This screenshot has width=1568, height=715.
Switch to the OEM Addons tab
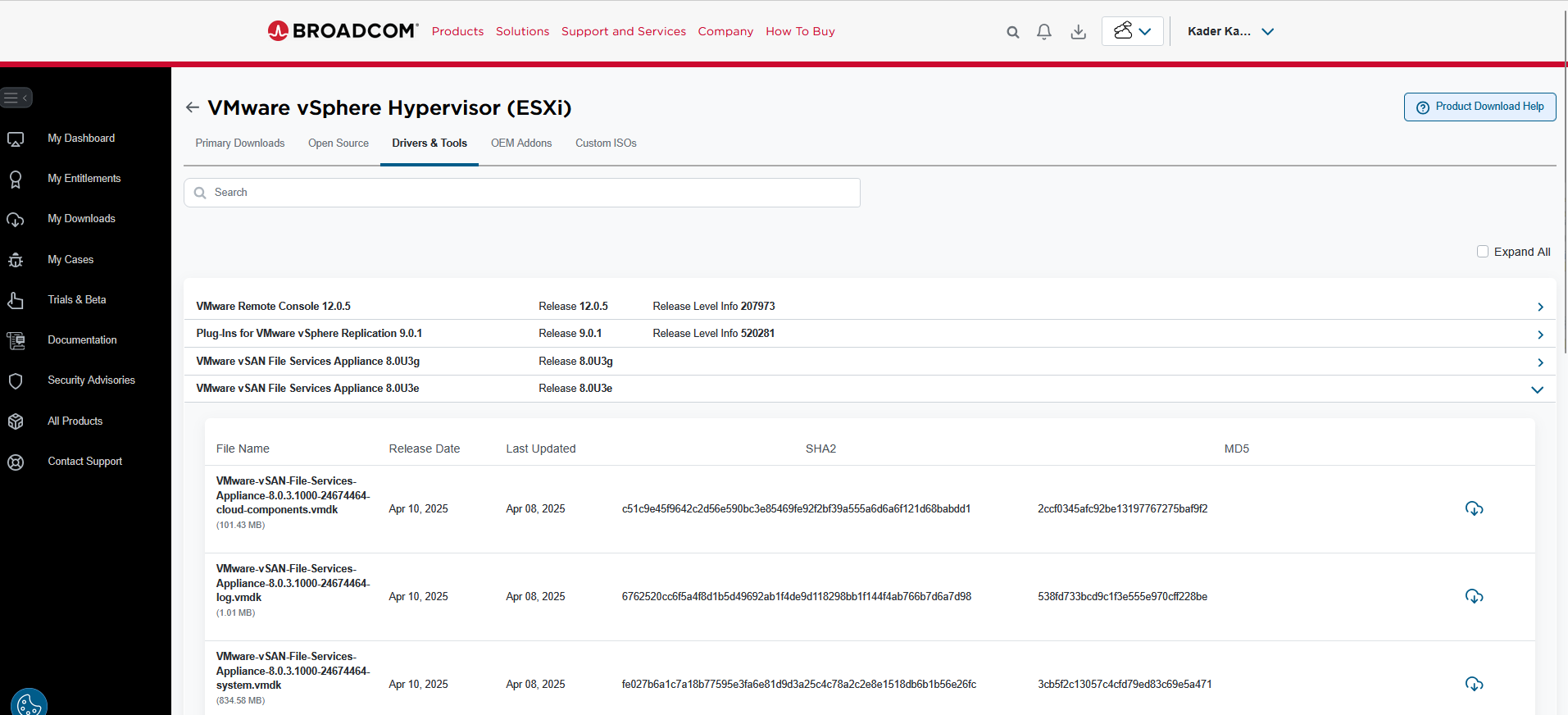tap(520, 143)
